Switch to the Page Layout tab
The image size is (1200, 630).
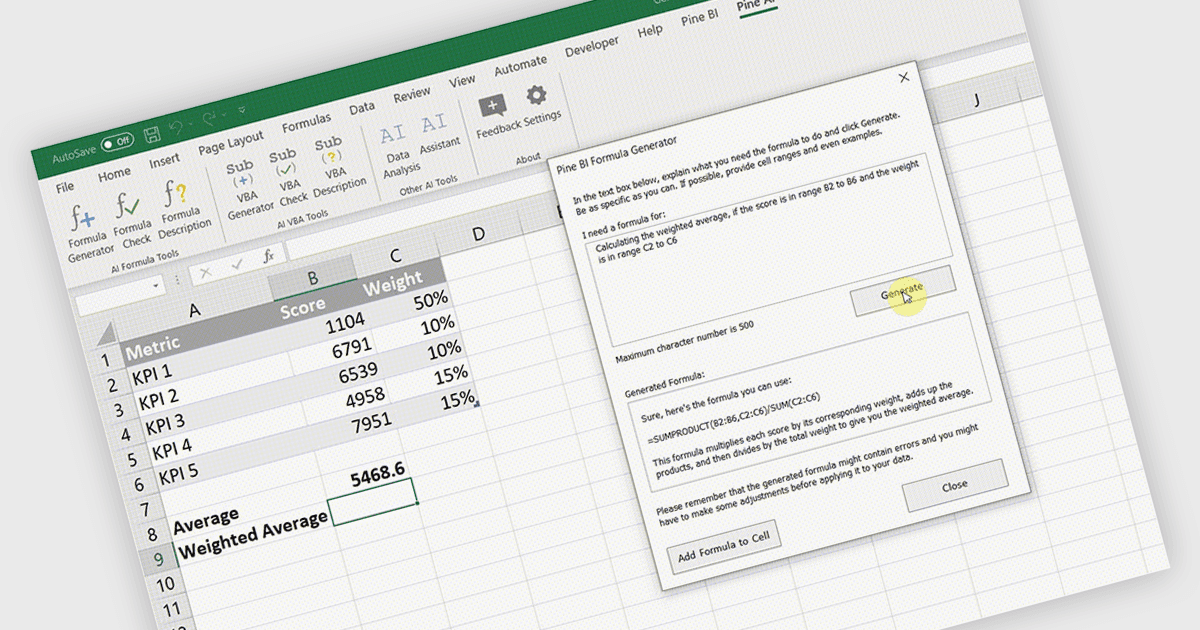pyautogui.click(x=231, y=143)
